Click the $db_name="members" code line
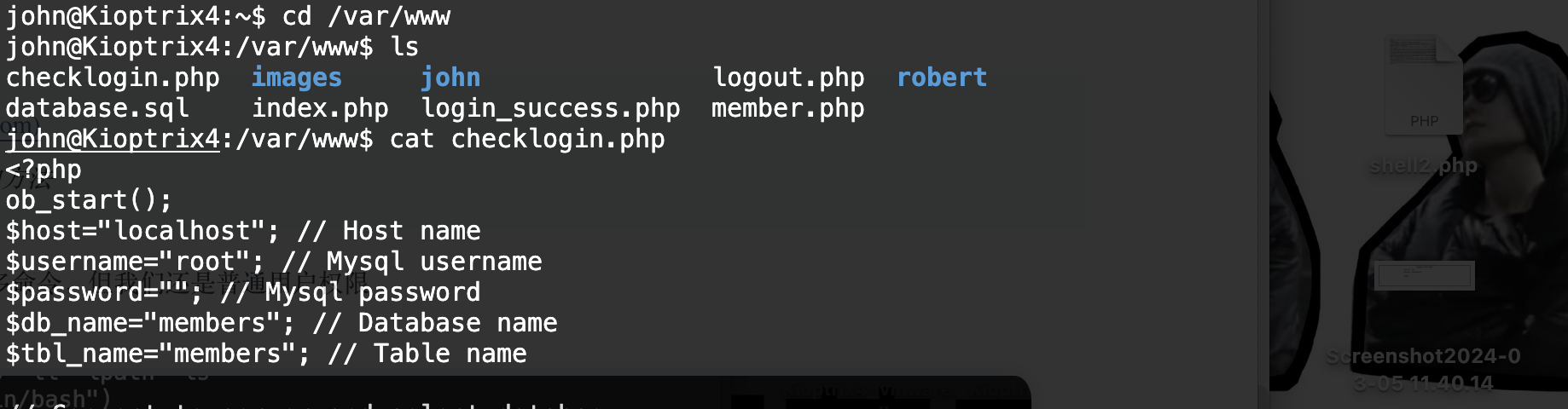 [x=281, y=323]
